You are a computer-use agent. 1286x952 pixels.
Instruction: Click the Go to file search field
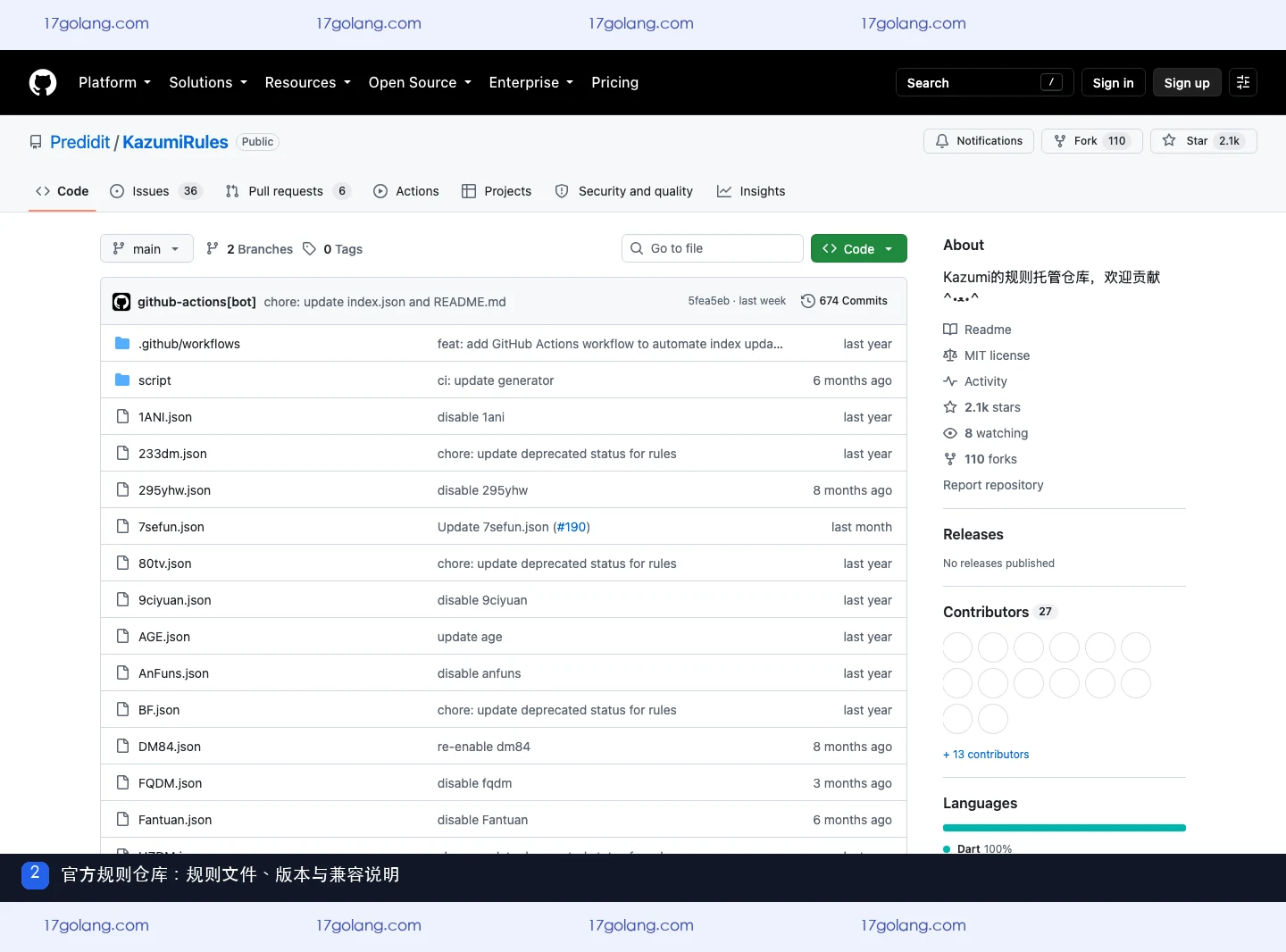point(713,248)
